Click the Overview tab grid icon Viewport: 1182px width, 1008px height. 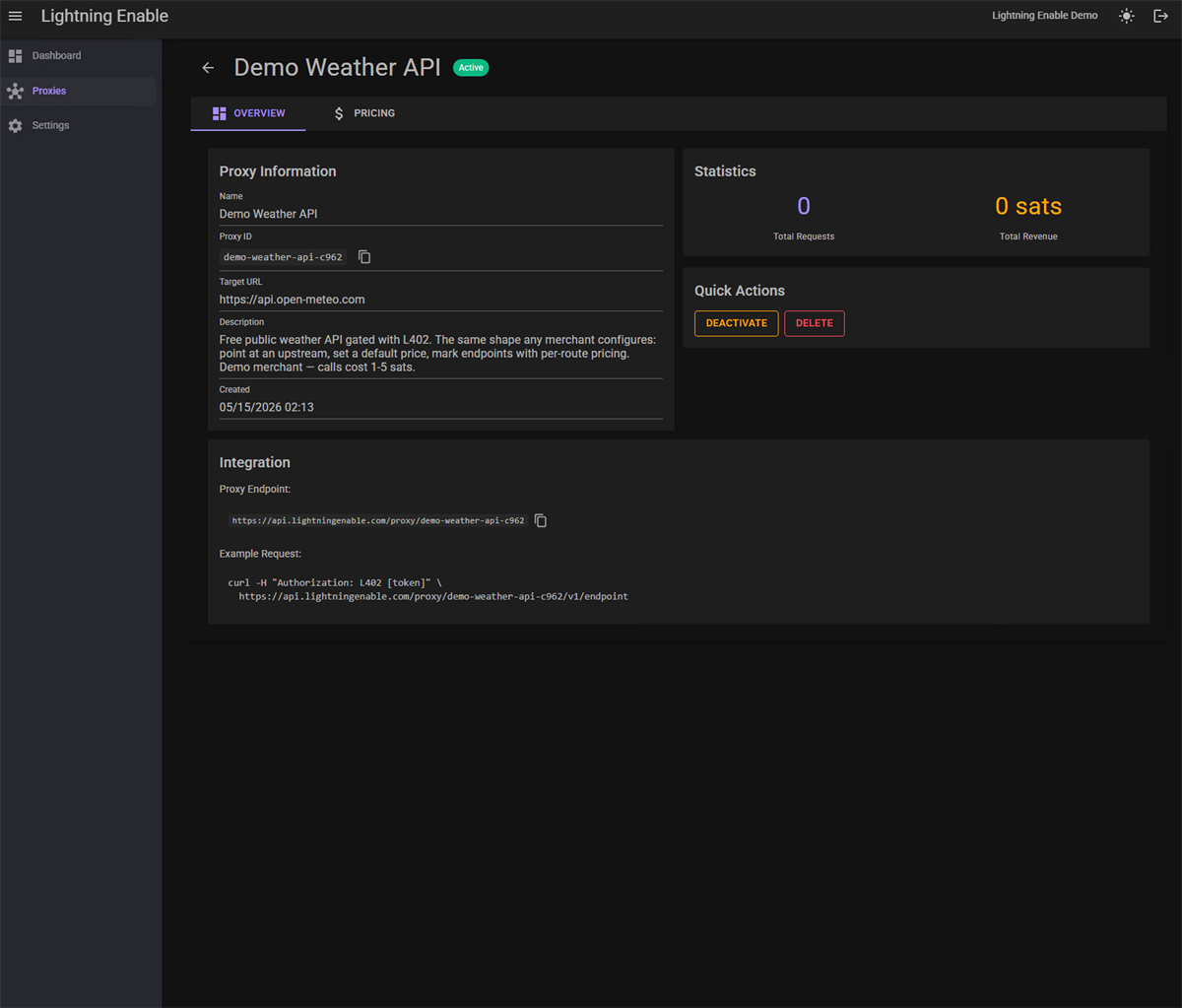220,113
